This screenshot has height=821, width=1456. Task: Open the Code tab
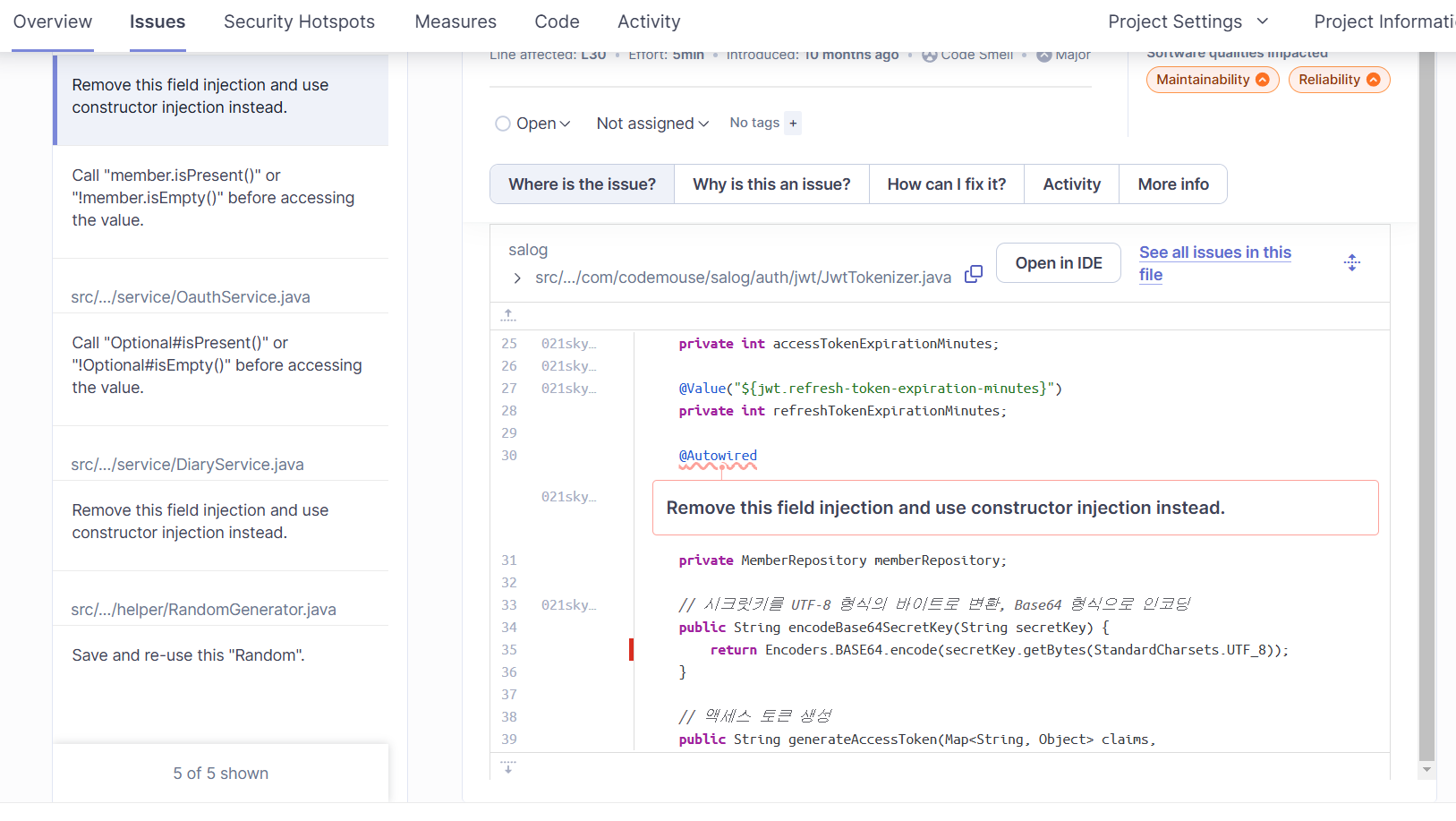557,21
